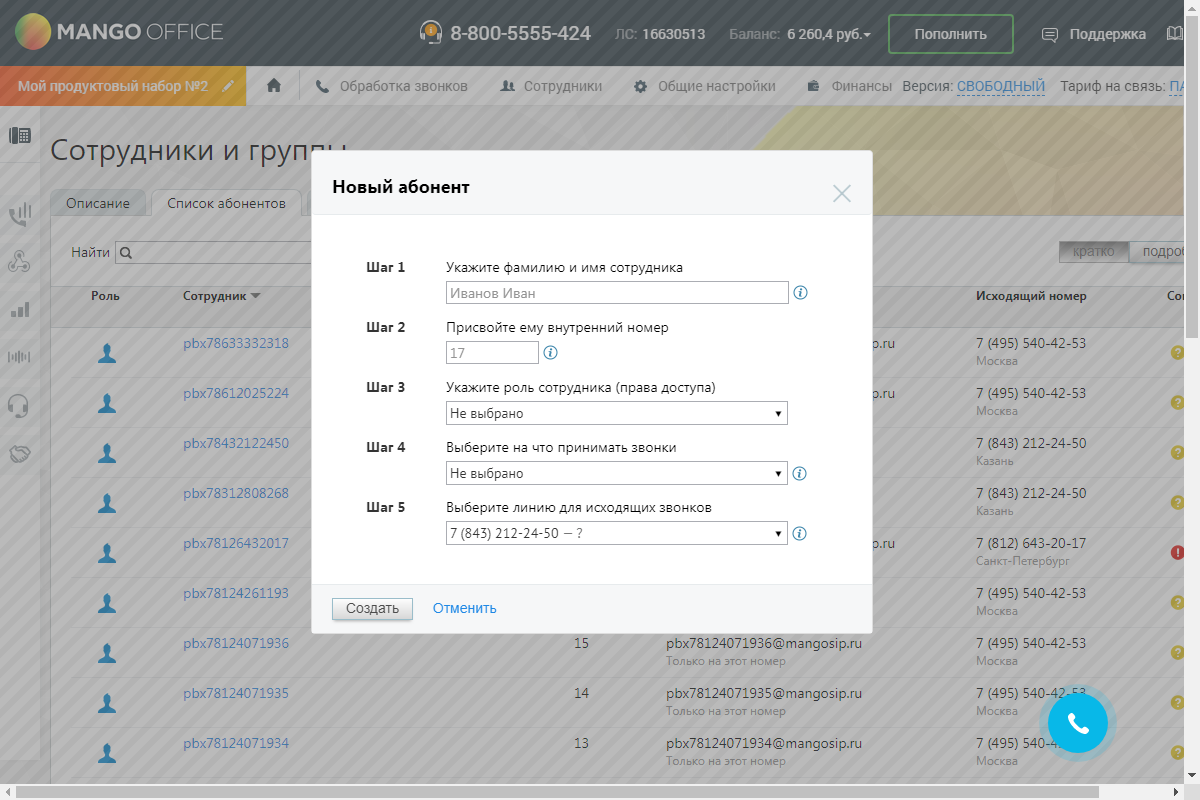Expand the employee role dropdown

(x=616, y=413)
